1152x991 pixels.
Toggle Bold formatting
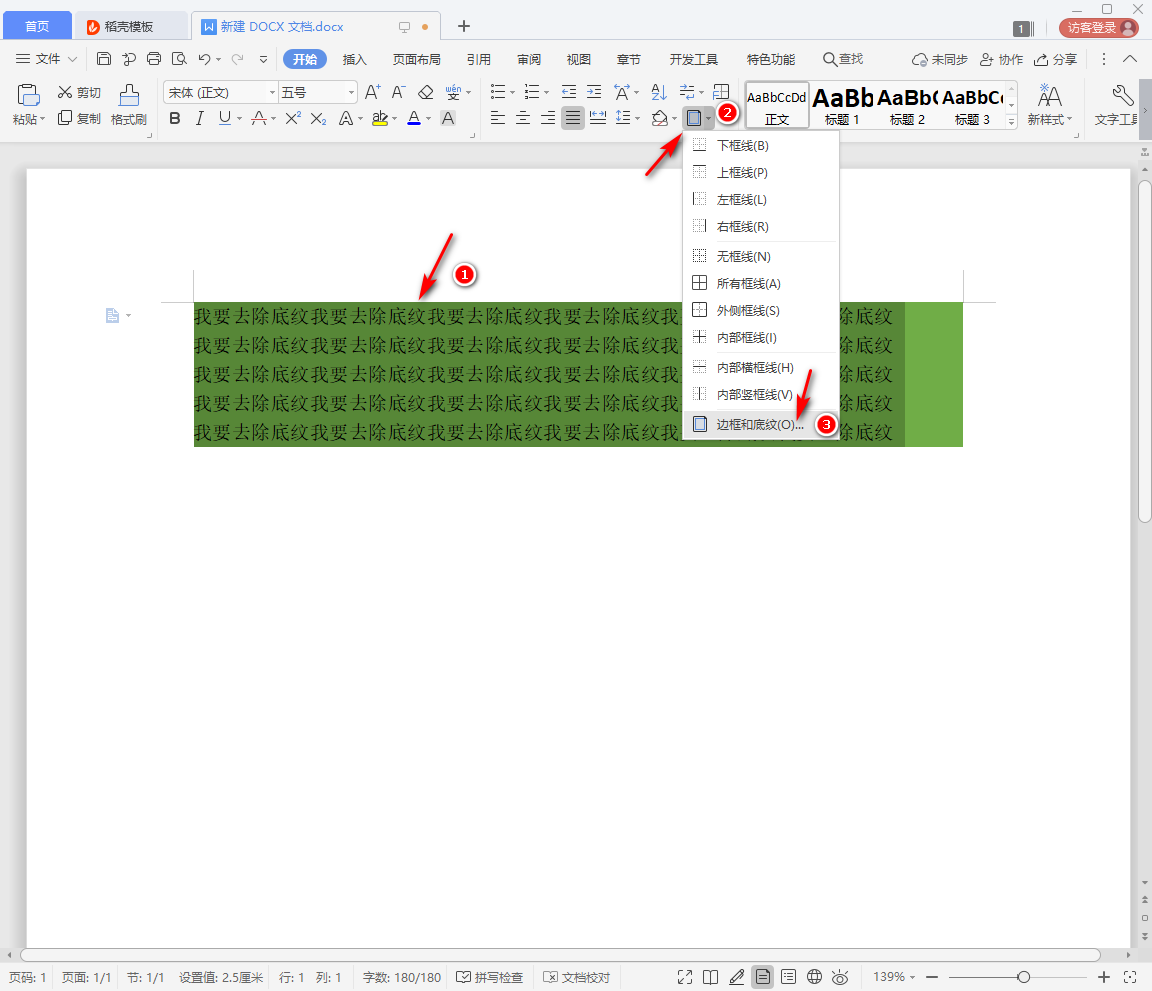click(x=175, y=118)
